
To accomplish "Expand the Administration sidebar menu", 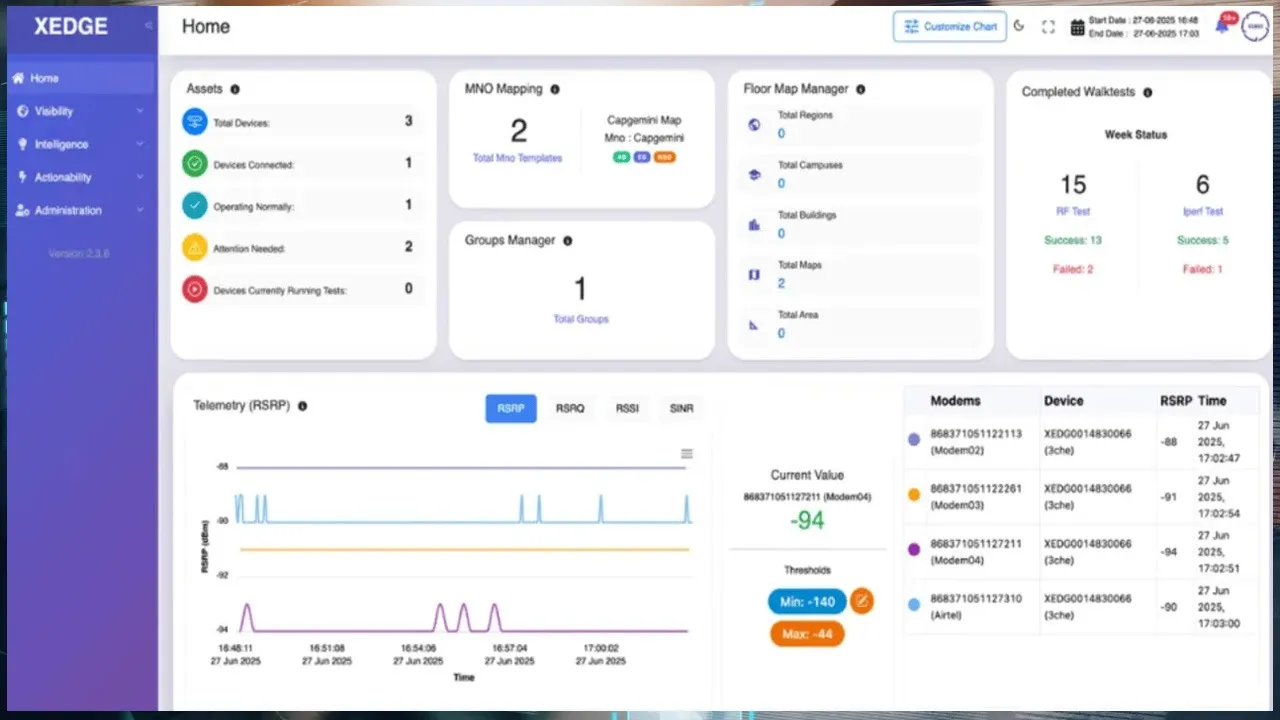I will coord(80,210).
